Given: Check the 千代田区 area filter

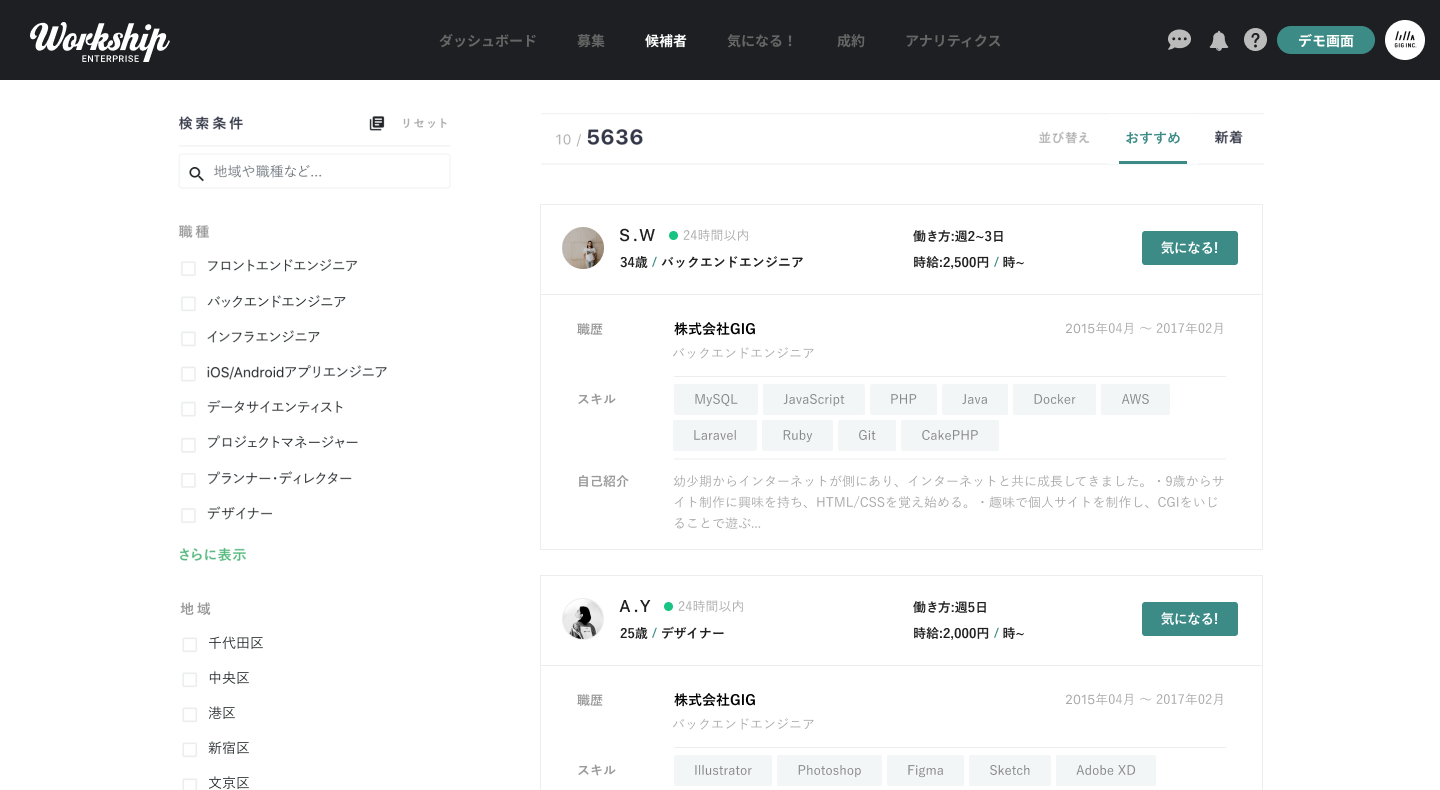Looking at the screenshot, I should [189, 645].
